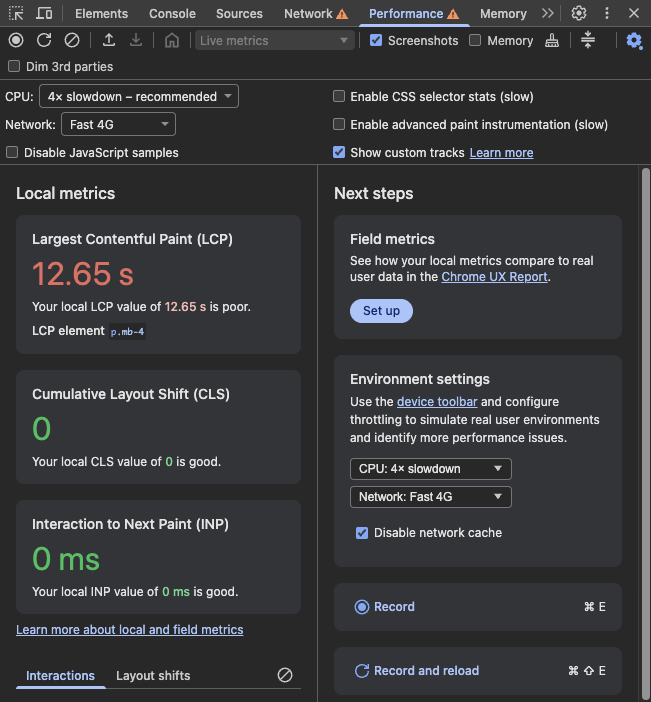Enable the Memory checkbox in toolbar

[x=475, y=40]
